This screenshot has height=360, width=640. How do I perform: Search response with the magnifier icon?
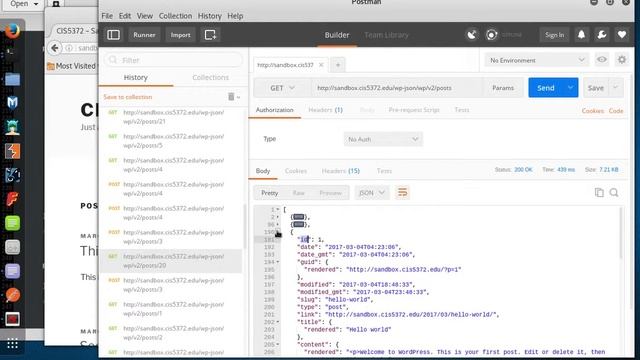614,192
